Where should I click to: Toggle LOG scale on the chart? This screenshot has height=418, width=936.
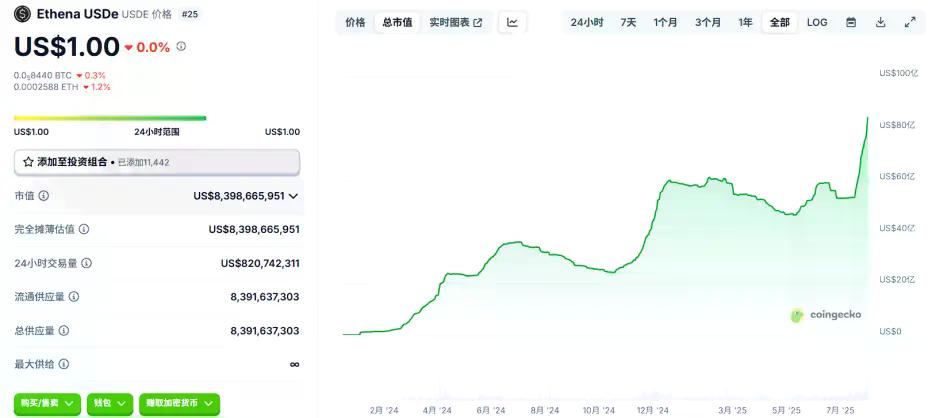coord(817,22)
